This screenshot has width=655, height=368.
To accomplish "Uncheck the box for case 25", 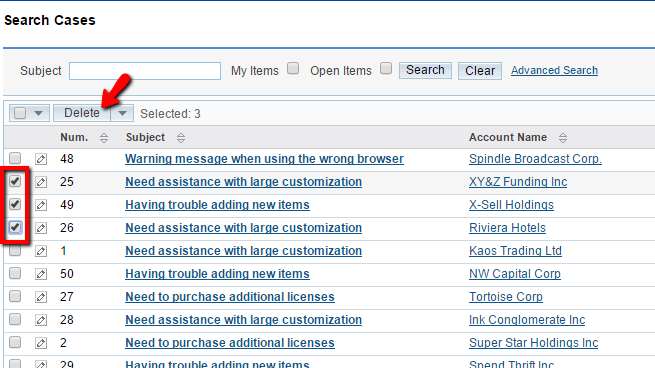I will (x=15, y=181).
